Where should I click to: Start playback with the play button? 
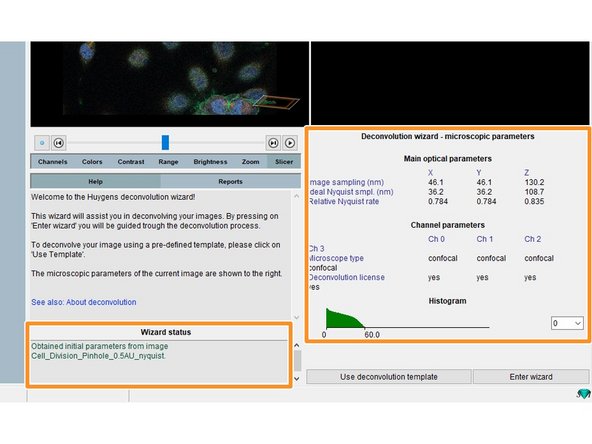pos(290,143)
